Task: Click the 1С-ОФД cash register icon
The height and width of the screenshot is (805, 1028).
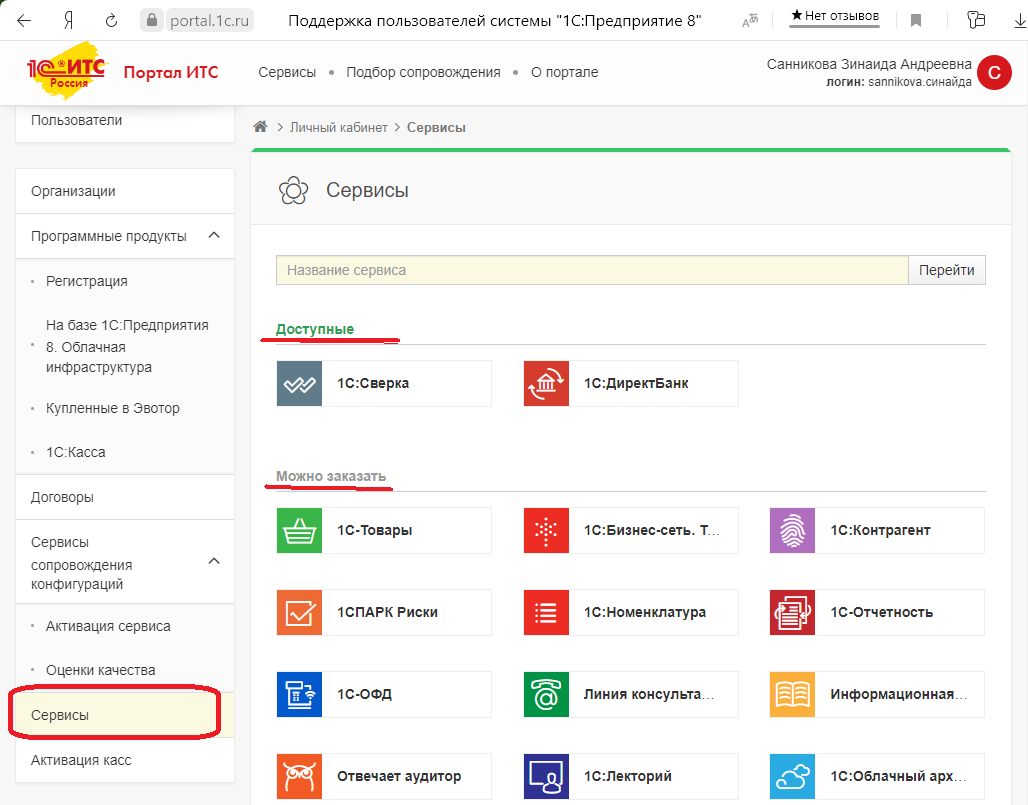Action: [x=300, y=694]
